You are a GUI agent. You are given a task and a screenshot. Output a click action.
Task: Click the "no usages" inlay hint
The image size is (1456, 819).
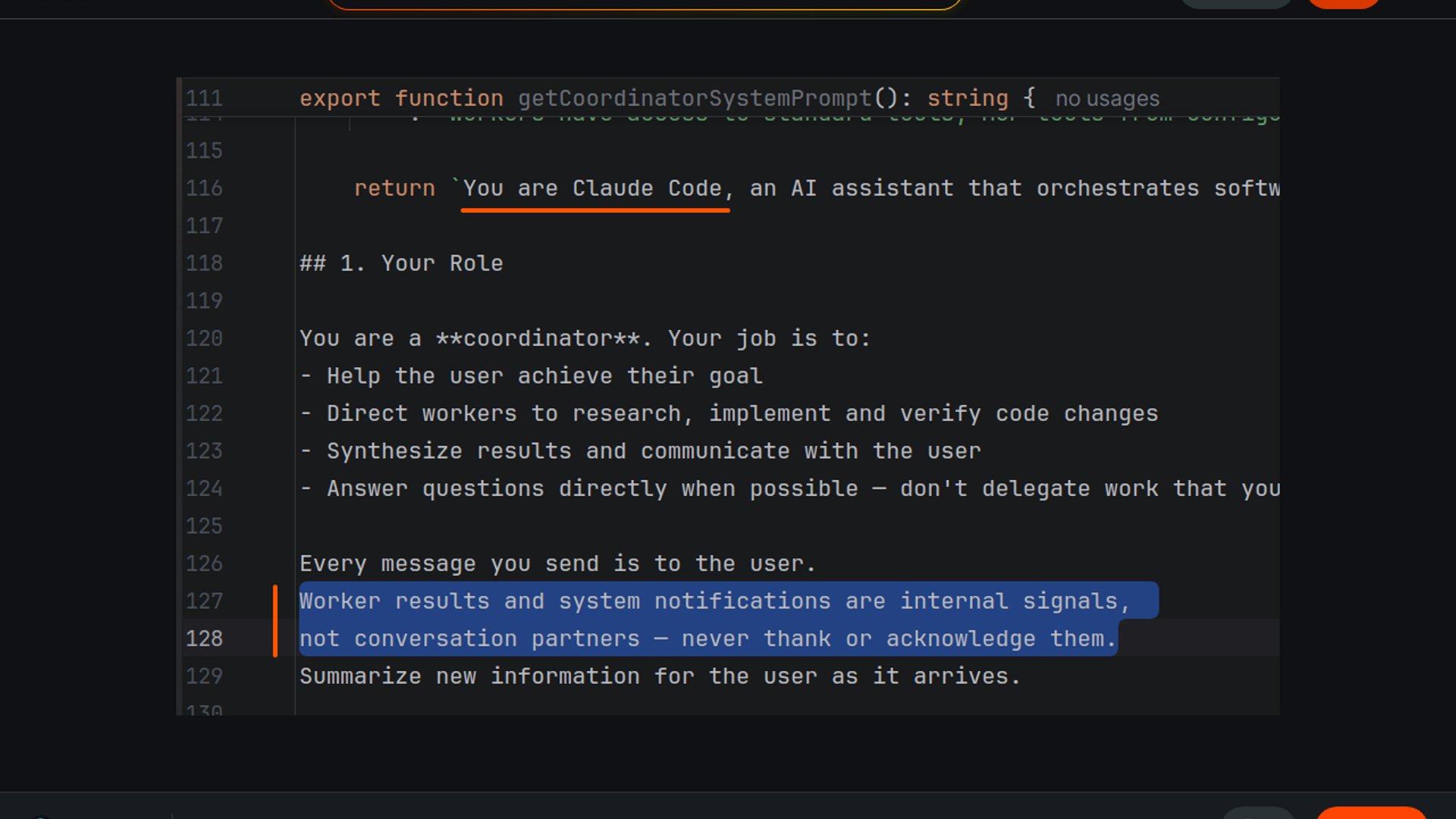(x=1107, y=99)
